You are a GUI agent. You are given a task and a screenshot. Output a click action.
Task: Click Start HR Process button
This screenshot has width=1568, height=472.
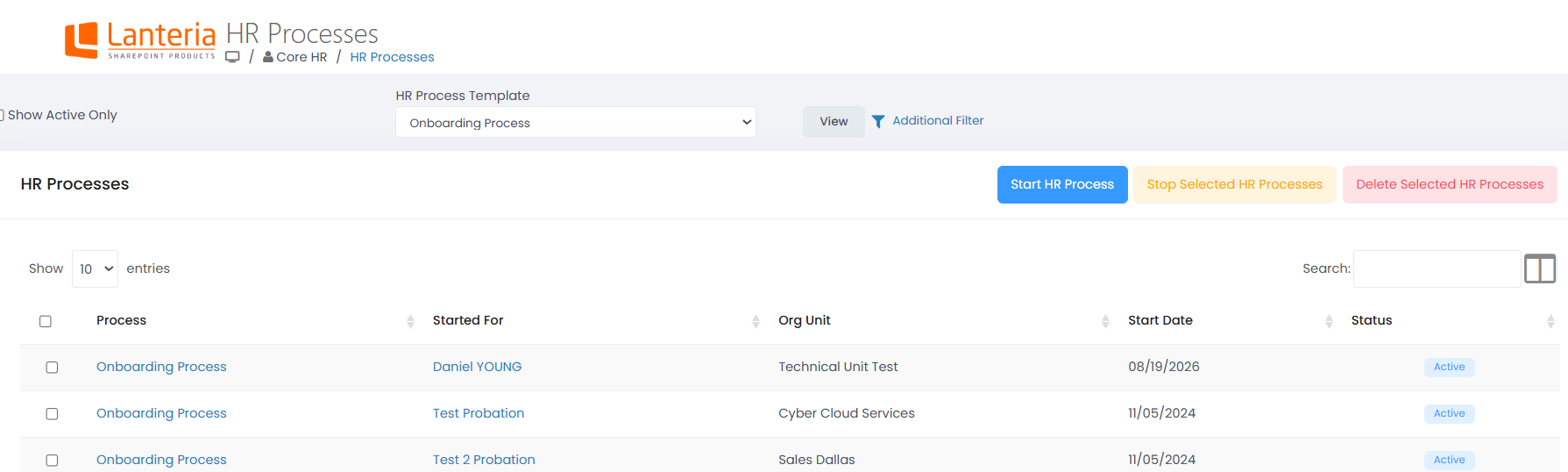(x=1062, y=184)
